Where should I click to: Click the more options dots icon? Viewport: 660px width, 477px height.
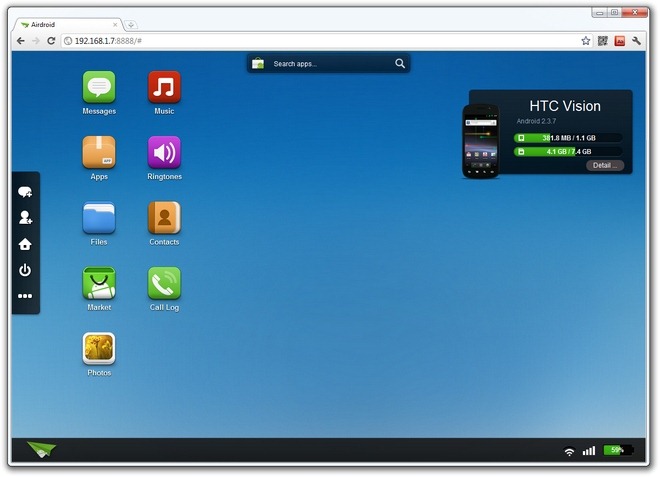coord(25,296)
